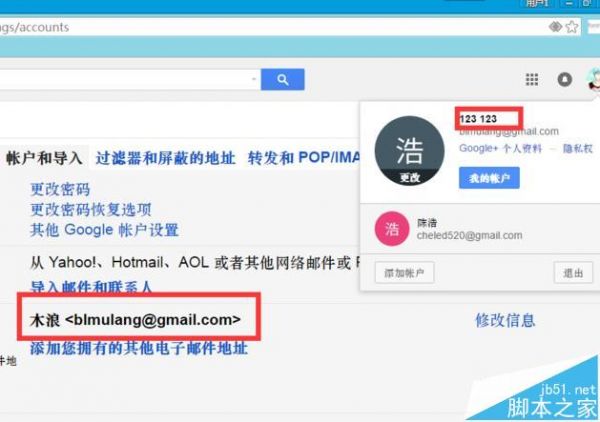Click 添加您拥有的其他电子邮件地址 link
600x422 pixels.
(x=139, y=348)
